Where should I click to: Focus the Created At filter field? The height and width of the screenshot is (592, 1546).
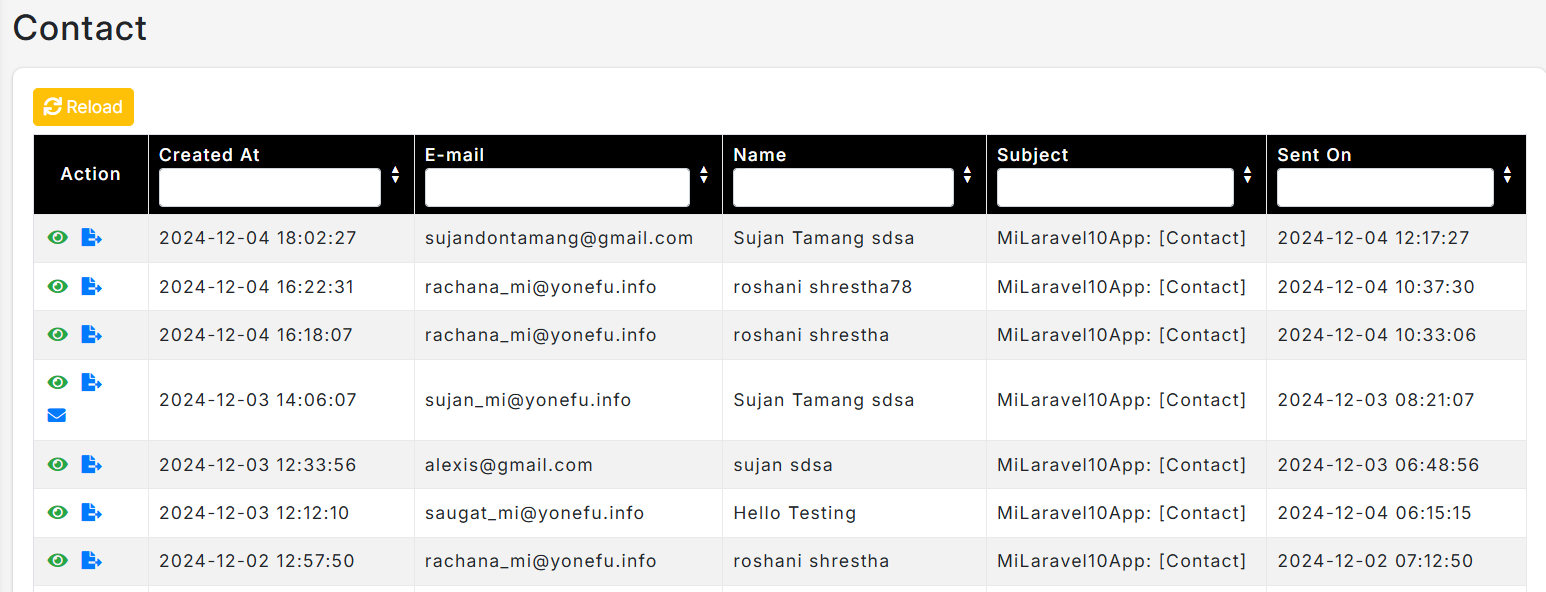[x=270, y=187]
